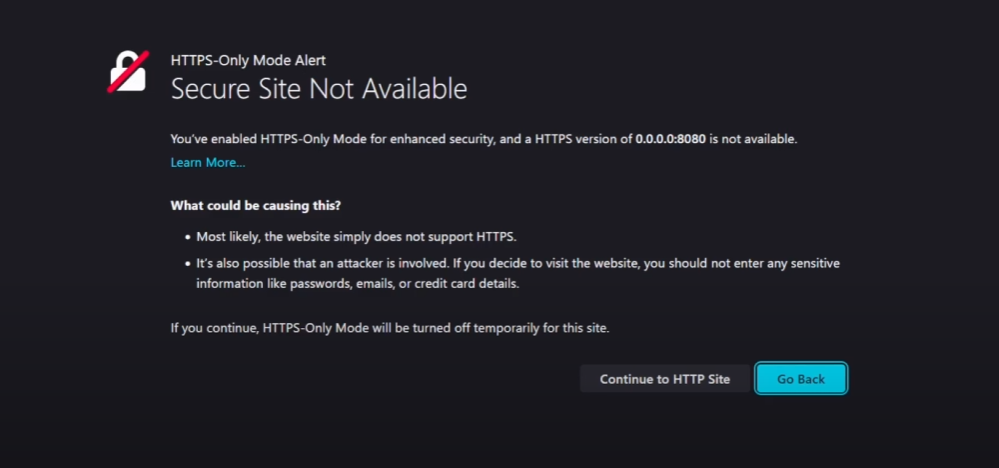Image resolution: width=999 pixels, height=468 pixels.
Task: Click the first bullet point marker
Action: pos(188,238)
